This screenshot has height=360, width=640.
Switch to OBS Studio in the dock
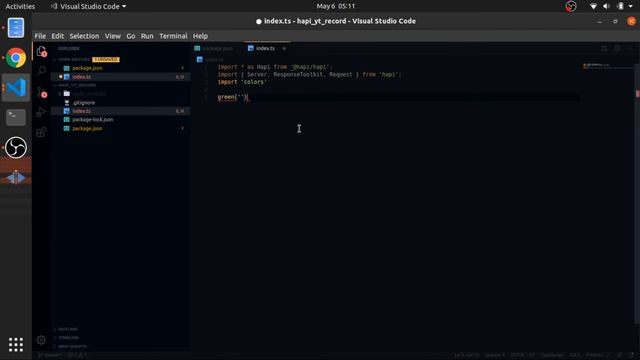[16, 147]
